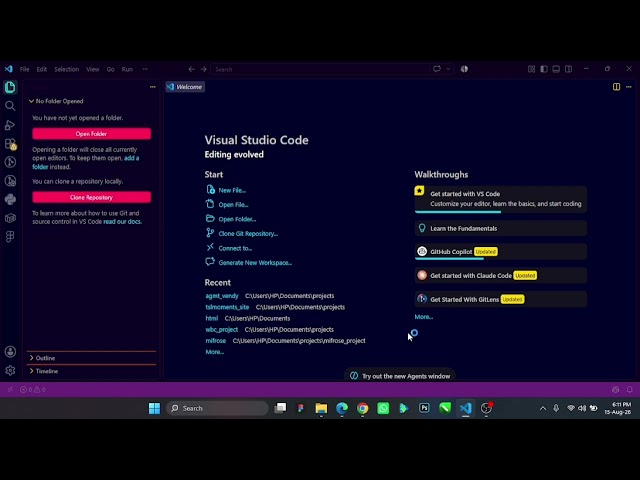The height and width of the screenshot is (480, 640).
Task: Split the editor with the yellow split icon
Action: click(616, 87)
